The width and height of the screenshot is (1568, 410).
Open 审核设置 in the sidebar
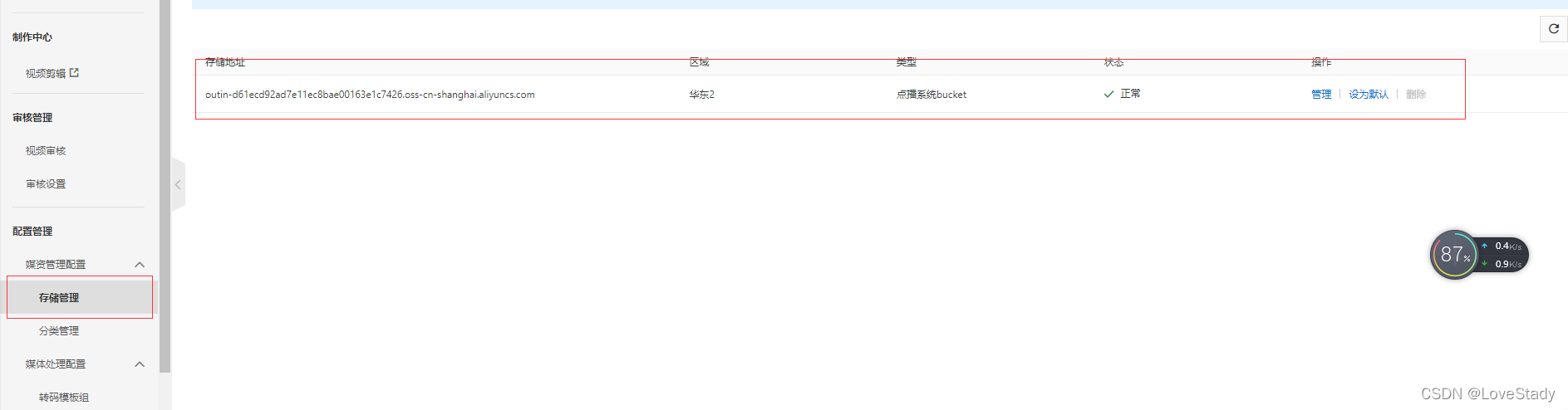tap(46, 184)
